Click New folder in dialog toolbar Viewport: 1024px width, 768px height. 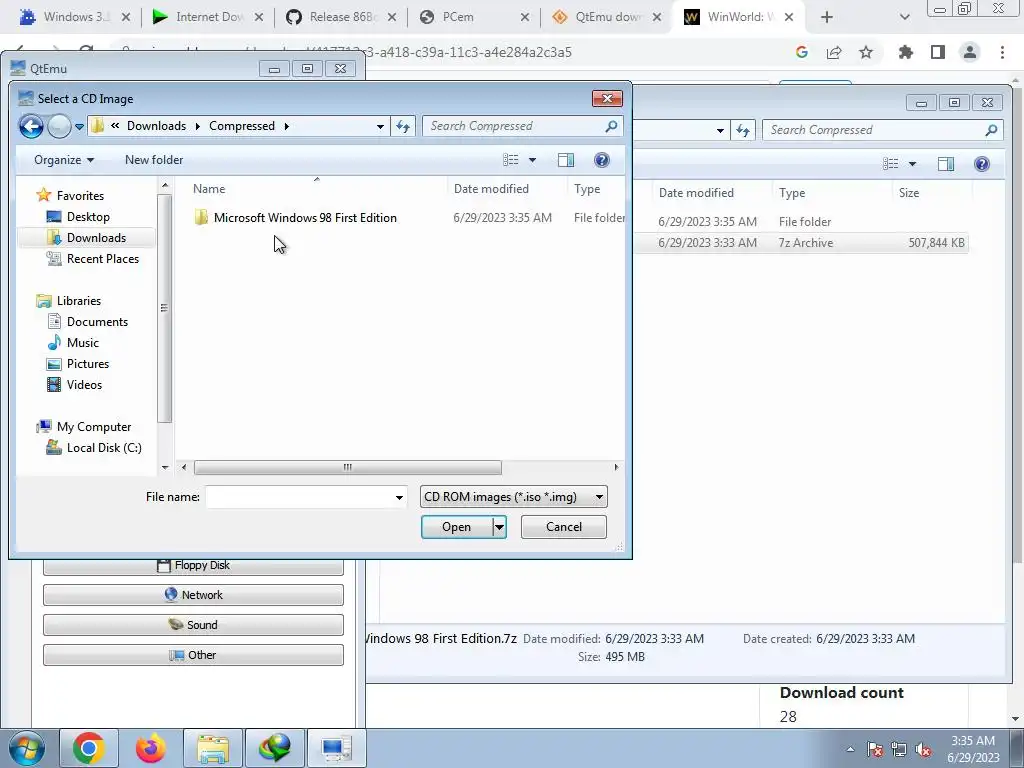[x=154, y=160]
